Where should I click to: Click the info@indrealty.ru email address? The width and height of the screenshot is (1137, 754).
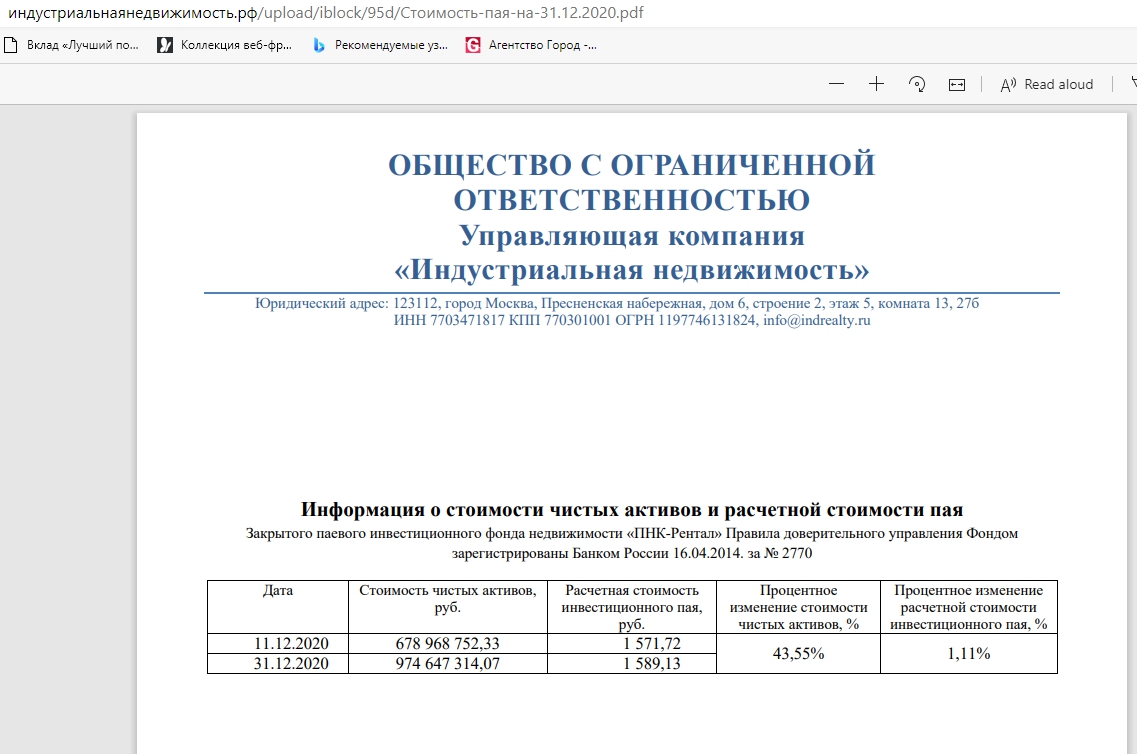coord(816,321)
